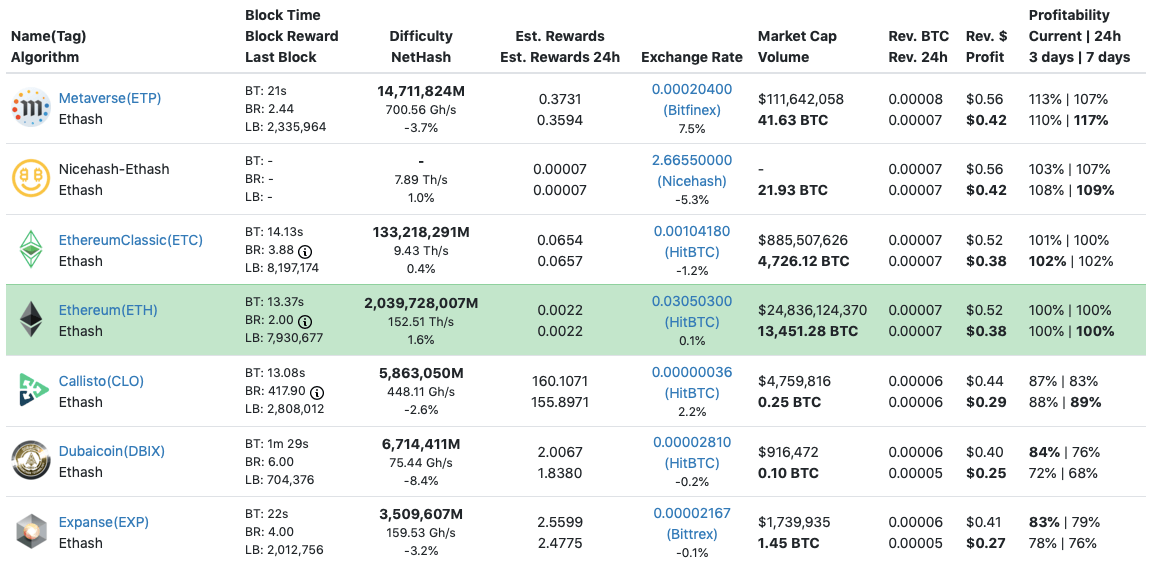
Task: Click the Expanse EXP logo icon
Action: pyautogui.click(x=30, y=532)
